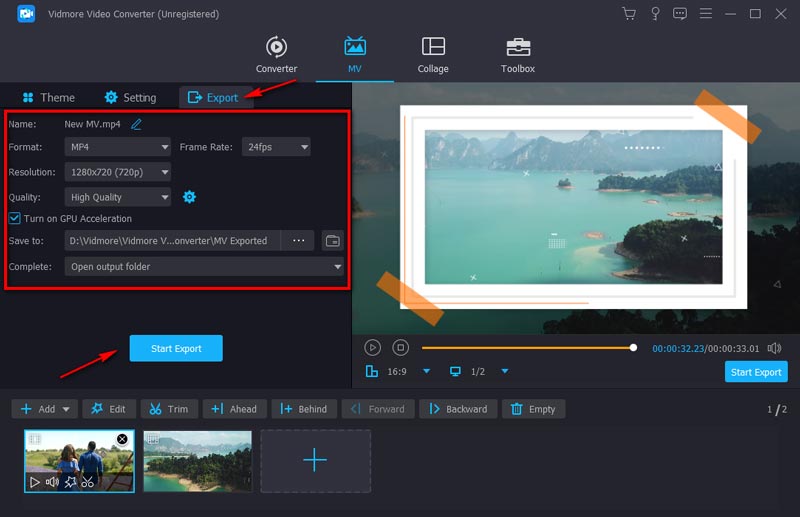Mute the preview volume speaker icon
The height and width of the screenshot is (517, 800).
pyautogui.click(x=774, y=348)
